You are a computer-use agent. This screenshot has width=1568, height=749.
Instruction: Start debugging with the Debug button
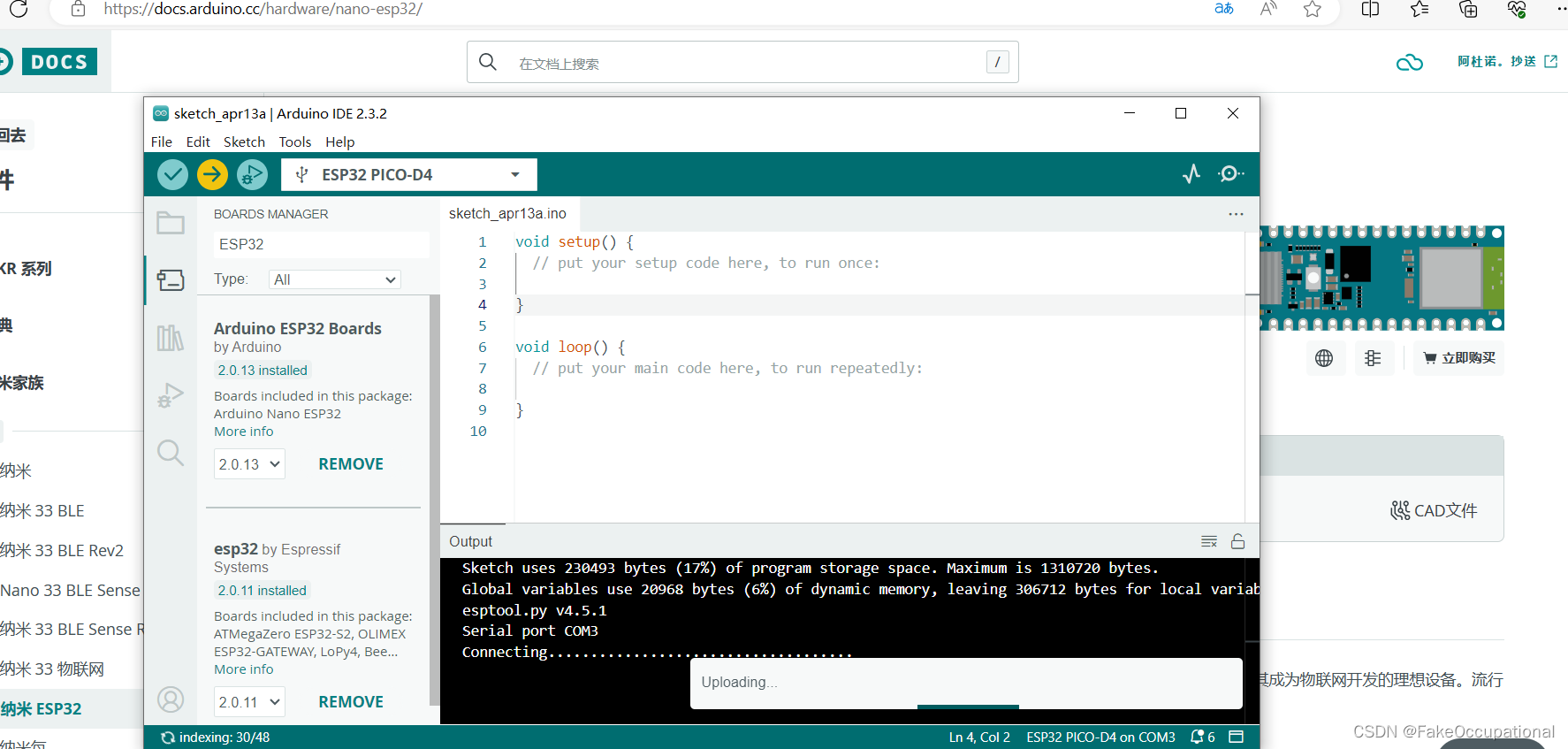coord(252,174)
